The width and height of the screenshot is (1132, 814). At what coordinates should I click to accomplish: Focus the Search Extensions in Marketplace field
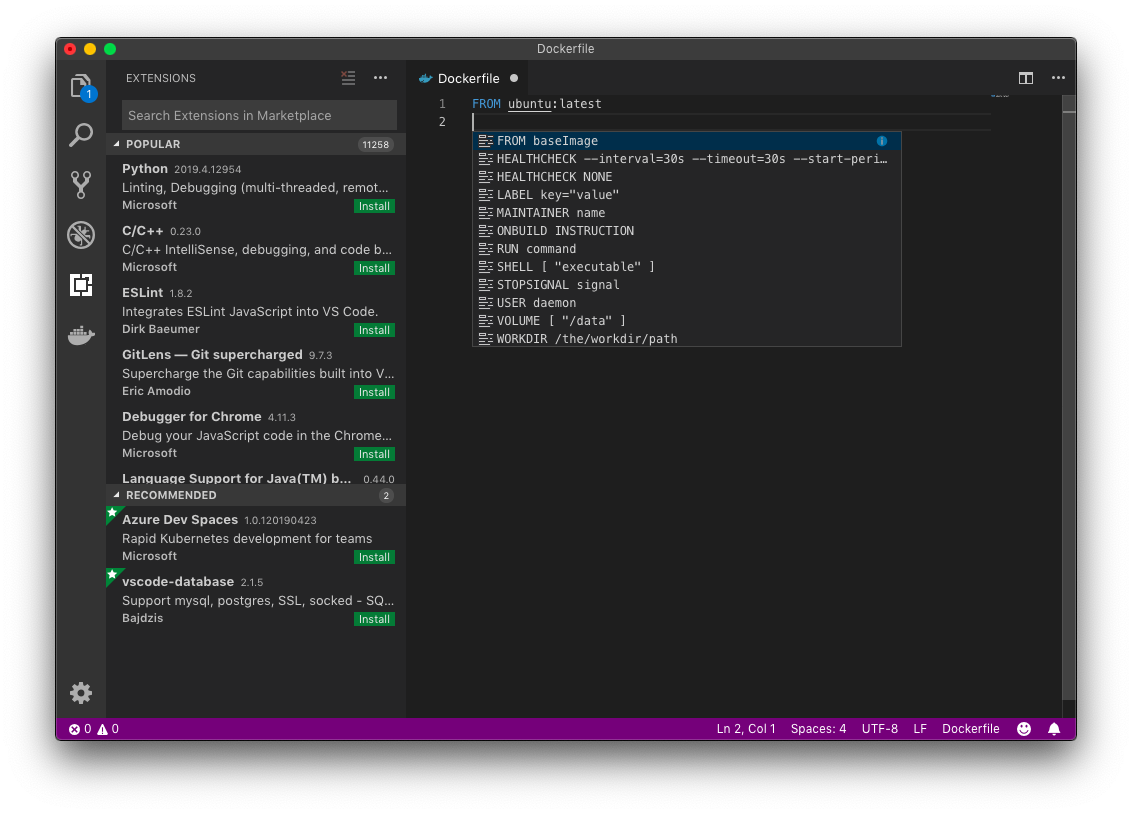(x=259, y=115)
